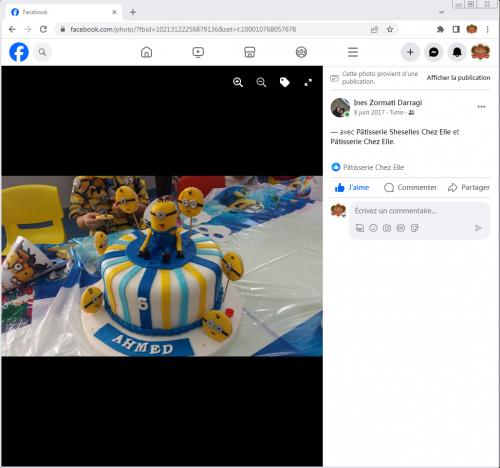Image resolution: width=500 pixels, height=468 pixels.
Task: Click the 8 juin 2017 date
Action: 369,113
